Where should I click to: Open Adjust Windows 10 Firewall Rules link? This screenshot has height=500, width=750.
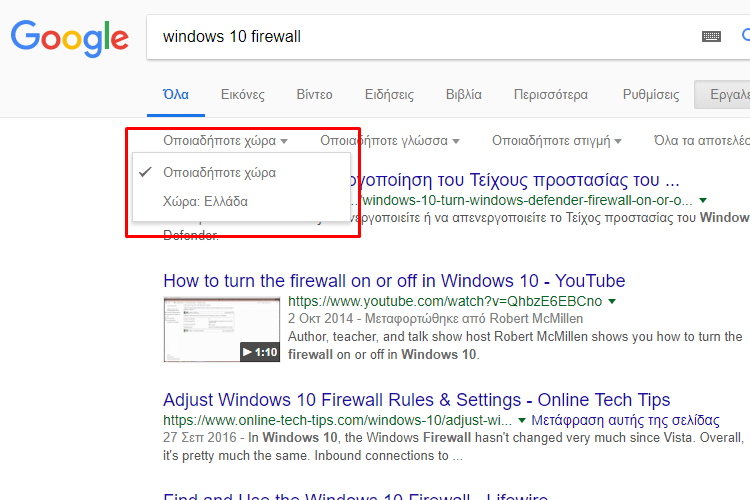tap(417, 400)
